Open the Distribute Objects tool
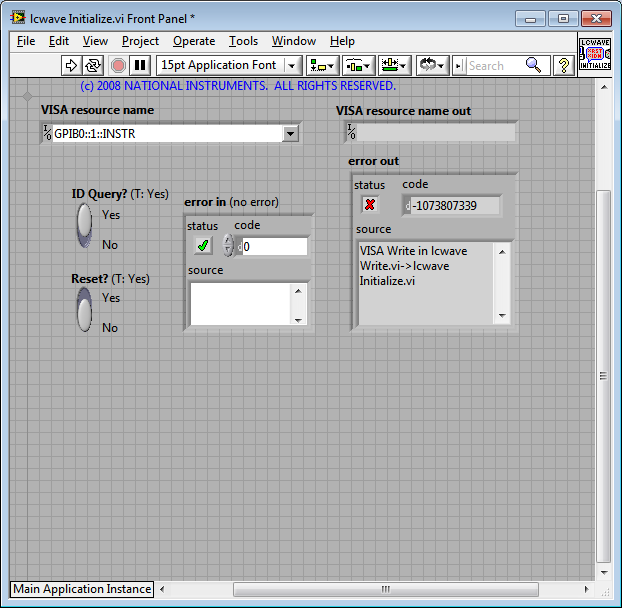Viewport: 622px width, 608px height. pyautogui.click(x=358, y=65)
